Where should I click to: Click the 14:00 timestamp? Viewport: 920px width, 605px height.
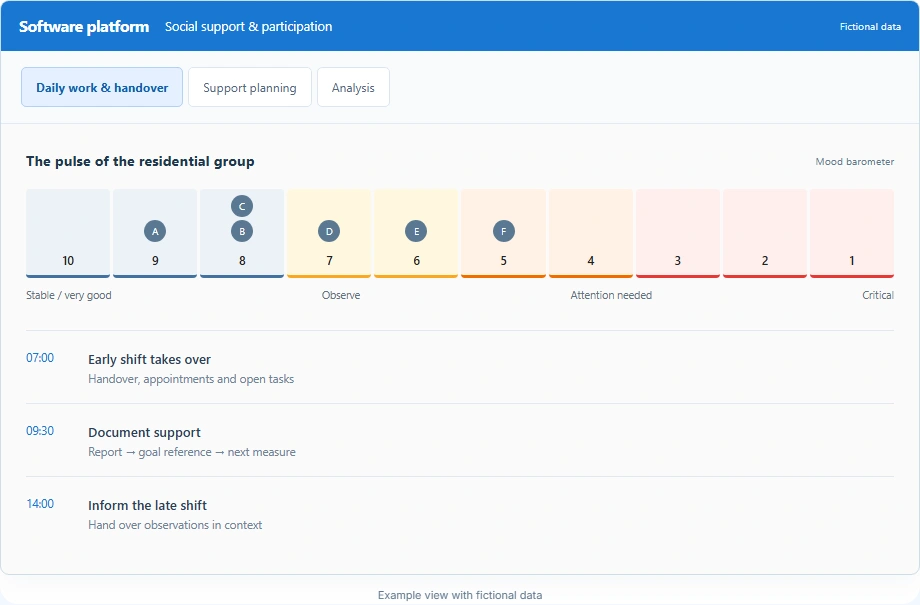[x=40, y=503]
